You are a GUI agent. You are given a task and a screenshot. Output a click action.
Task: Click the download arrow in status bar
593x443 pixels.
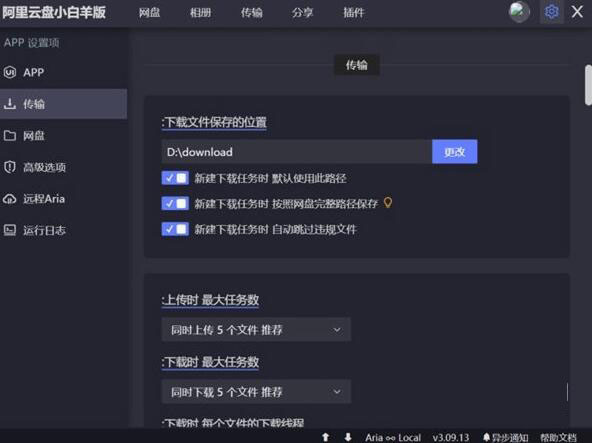pos(348,437)
